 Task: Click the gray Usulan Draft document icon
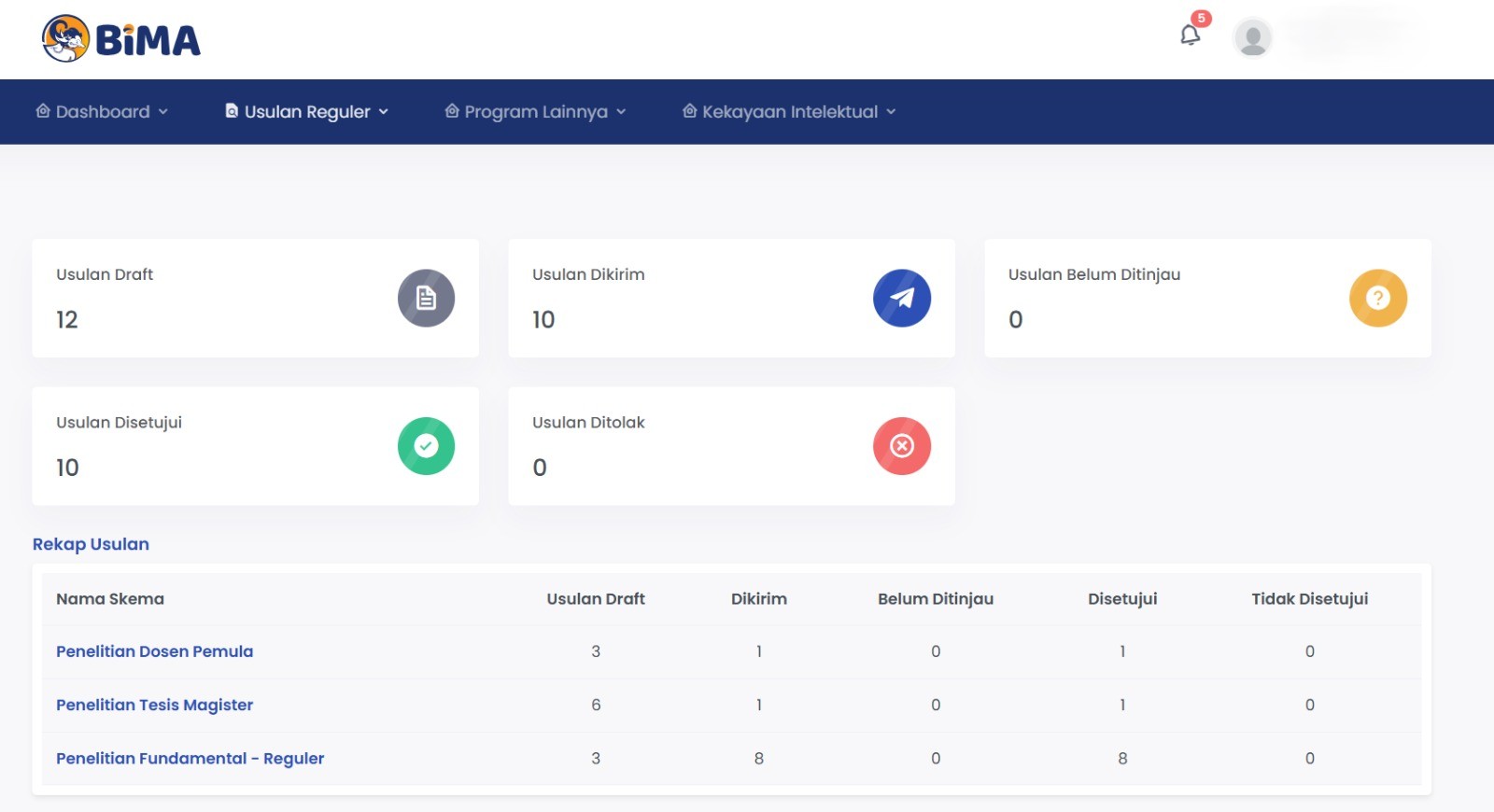coord(426,298)
